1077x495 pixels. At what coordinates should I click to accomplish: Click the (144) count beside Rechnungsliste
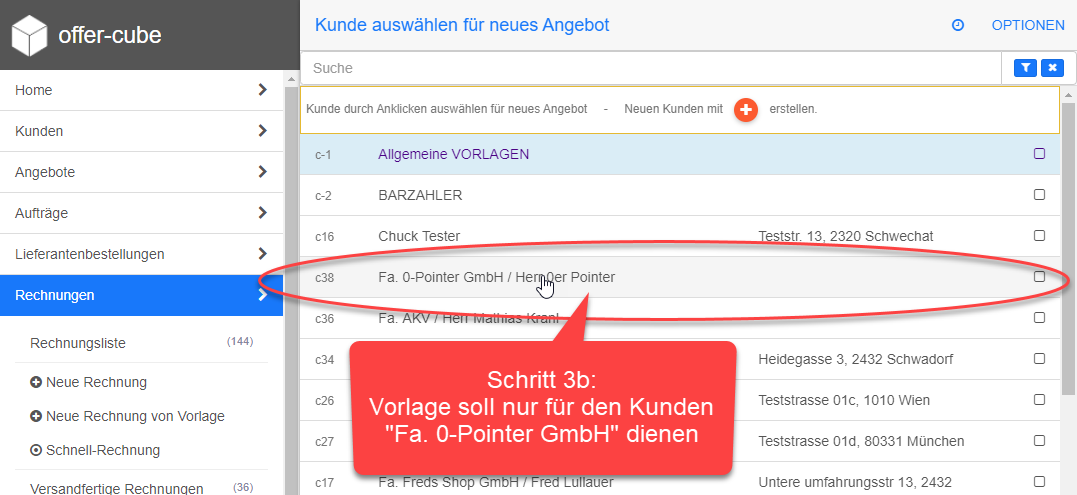[240, 341]
